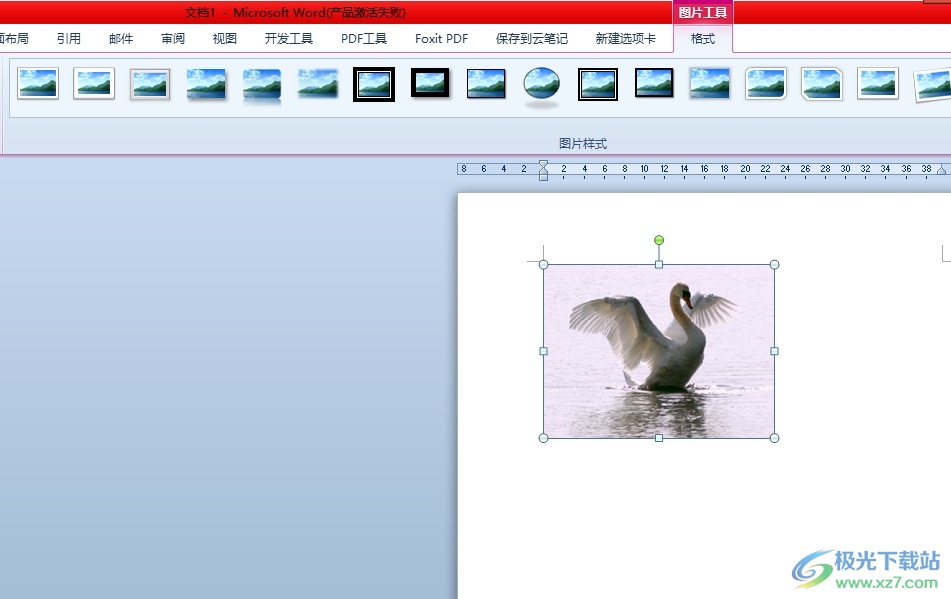The height and width of the screenshot is (599, 951).
Task: Switch to the 审阅 tab
Action: (x=173, y=39)
